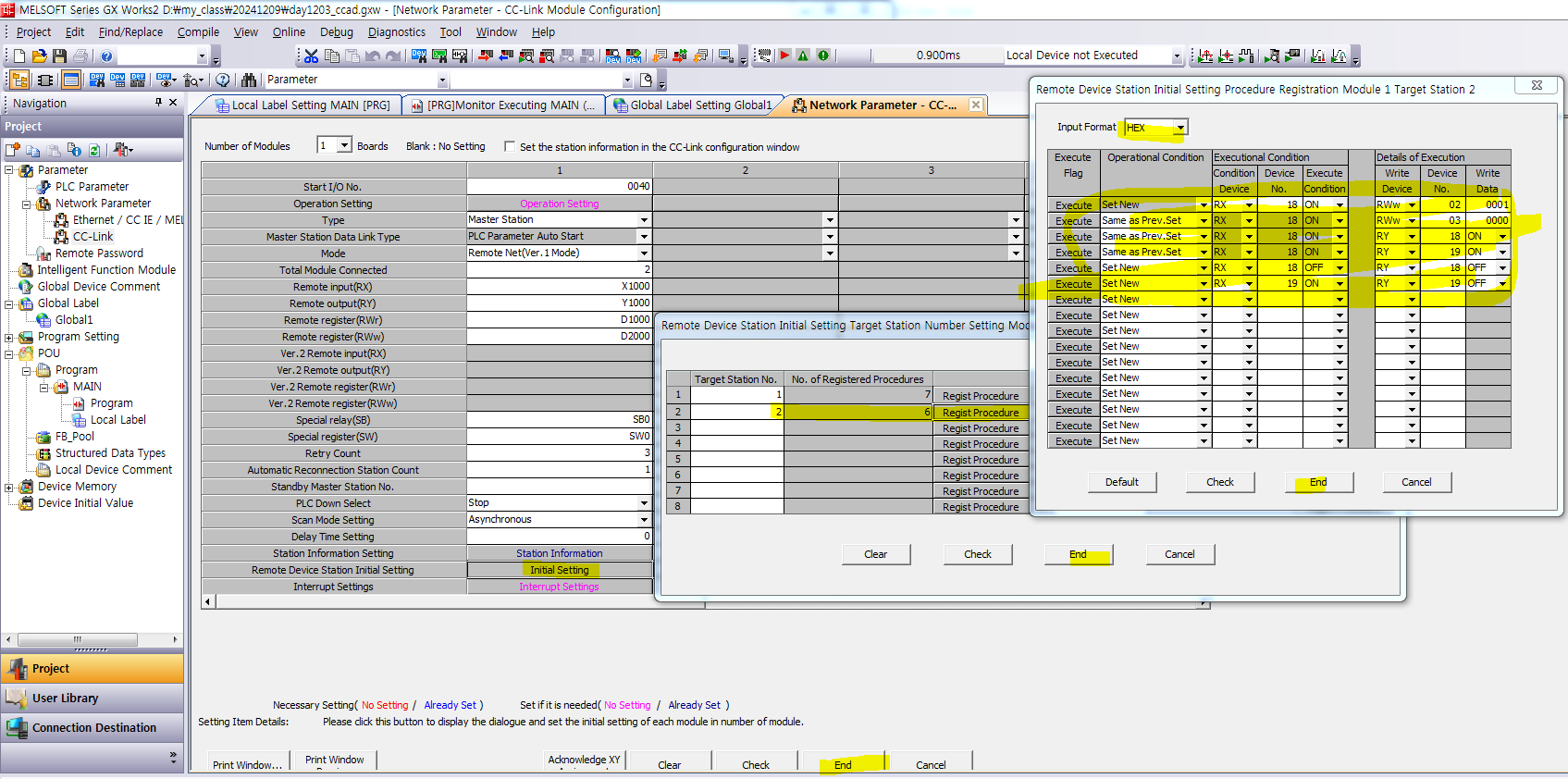Image resolution: width=1568 pixels, height=779 pixels.
Task: Close the Navigation panel
Action: tap(173, 103)
